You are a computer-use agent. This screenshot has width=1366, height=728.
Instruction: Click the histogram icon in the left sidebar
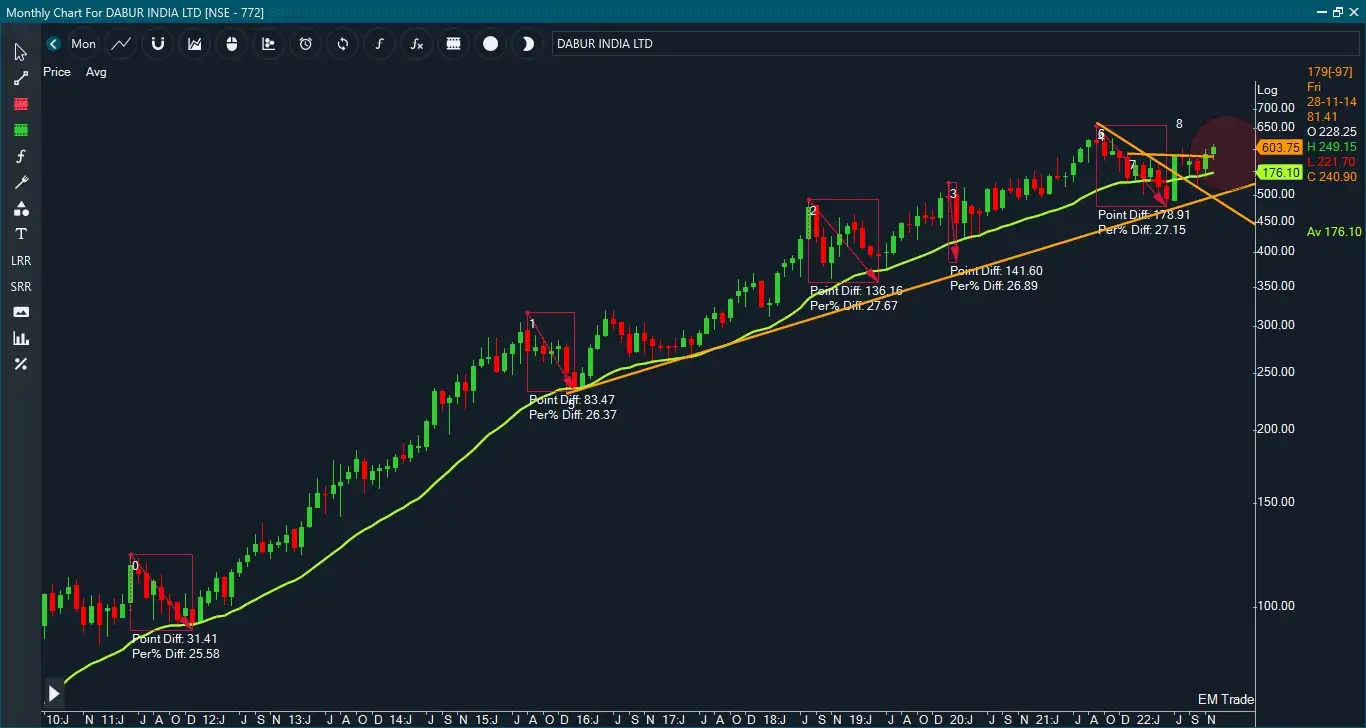click(20, 337)
